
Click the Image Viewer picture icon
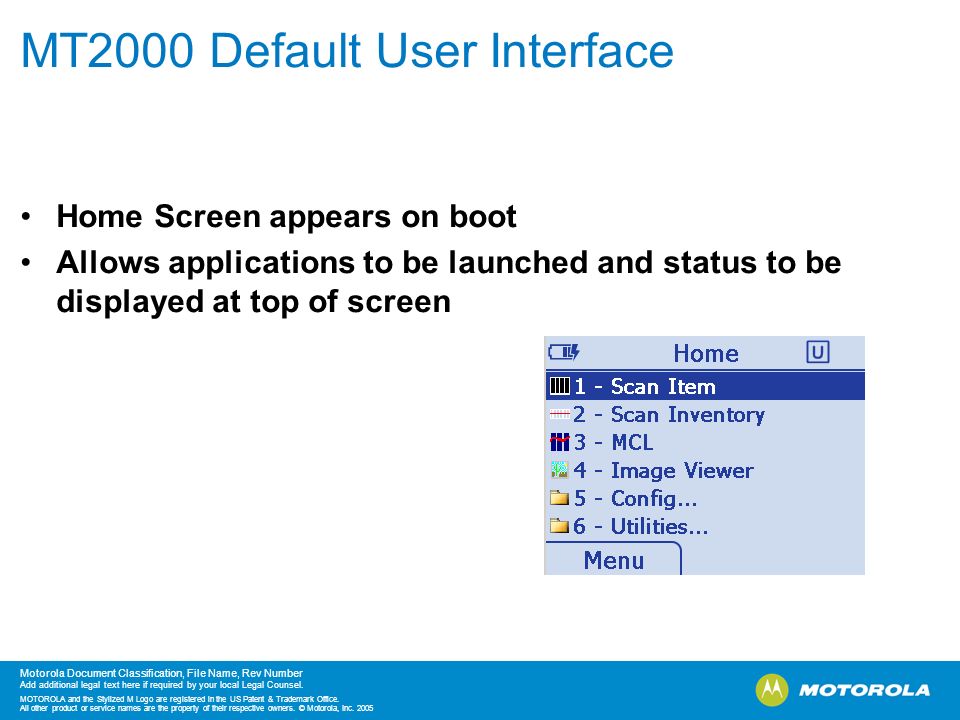point(560,470)
